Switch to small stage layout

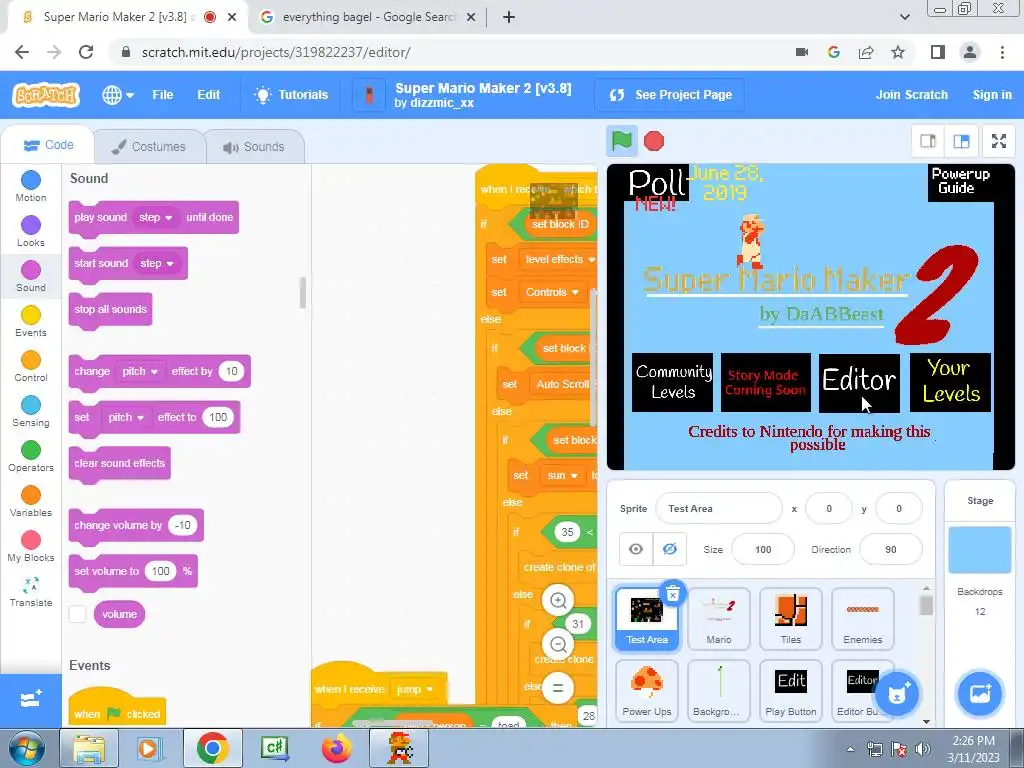(928, 141)
